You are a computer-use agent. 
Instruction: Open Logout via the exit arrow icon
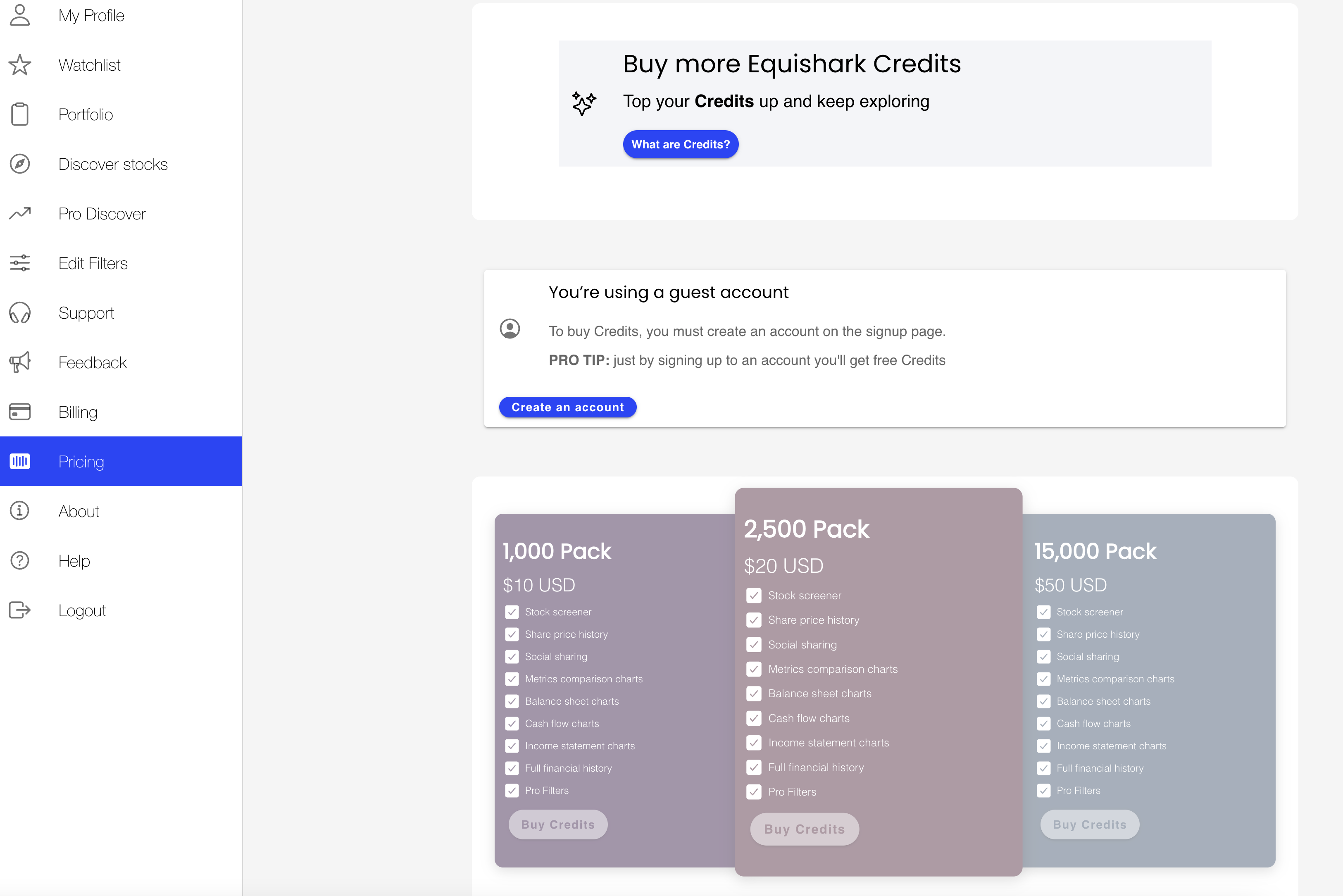(x=19, y=610)
